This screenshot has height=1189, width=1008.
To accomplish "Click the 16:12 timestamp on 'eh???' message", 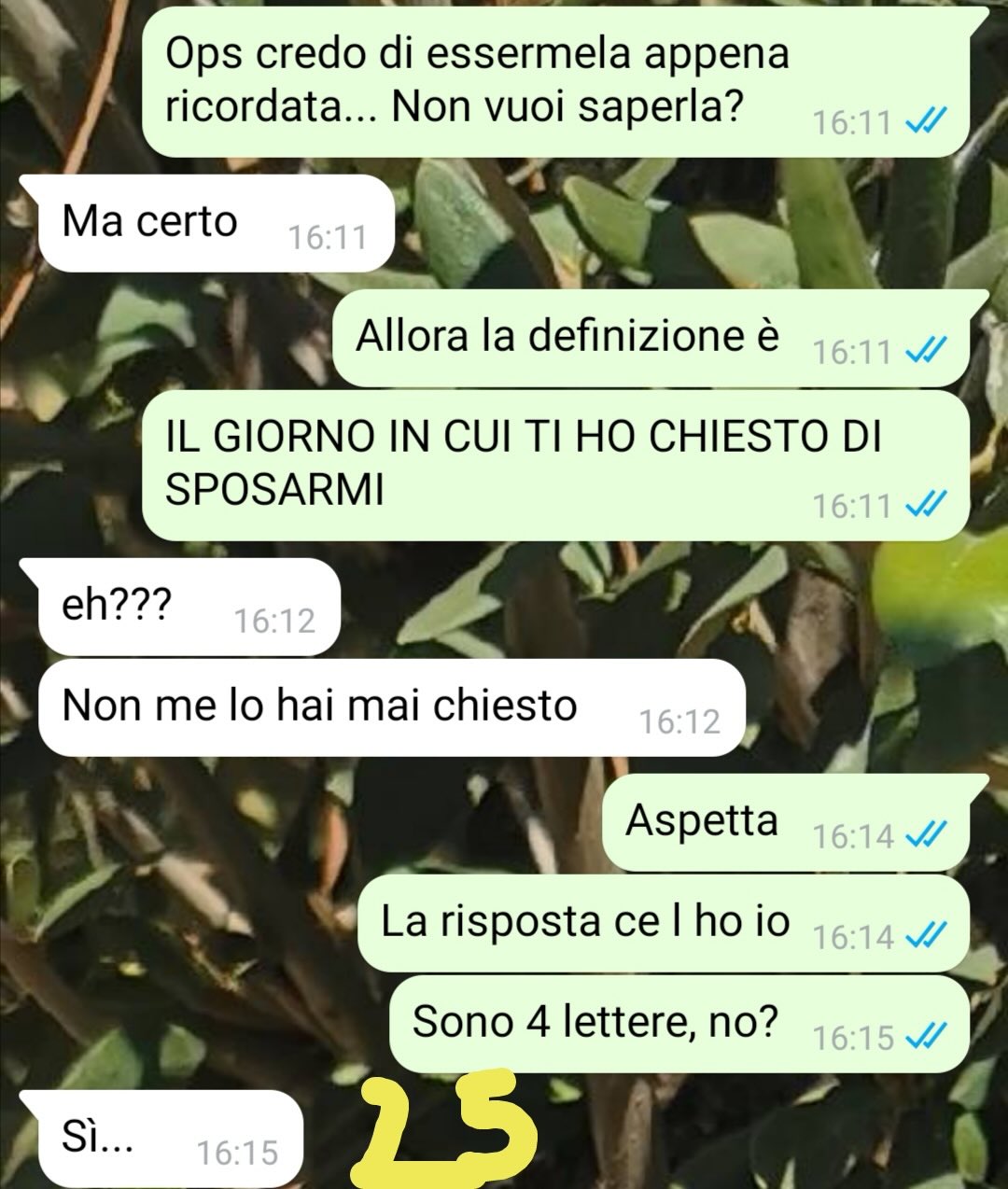I will point(274,621).
